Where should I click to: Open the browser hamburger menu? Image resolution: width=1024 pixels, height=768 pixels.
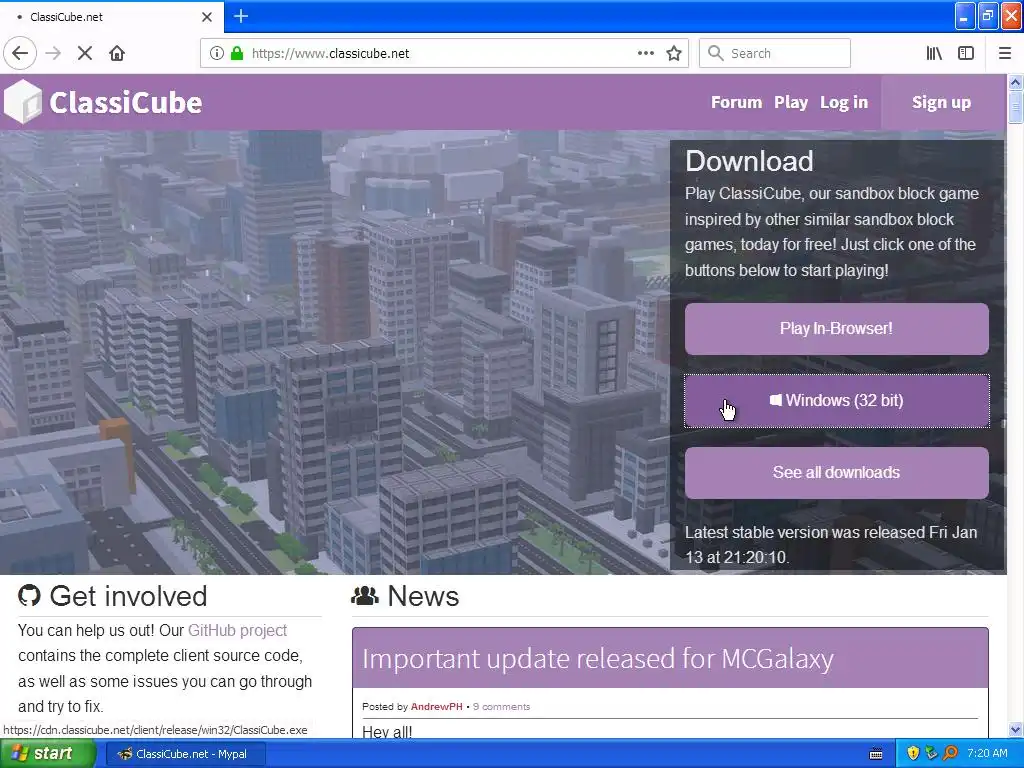coord(1005,54)
